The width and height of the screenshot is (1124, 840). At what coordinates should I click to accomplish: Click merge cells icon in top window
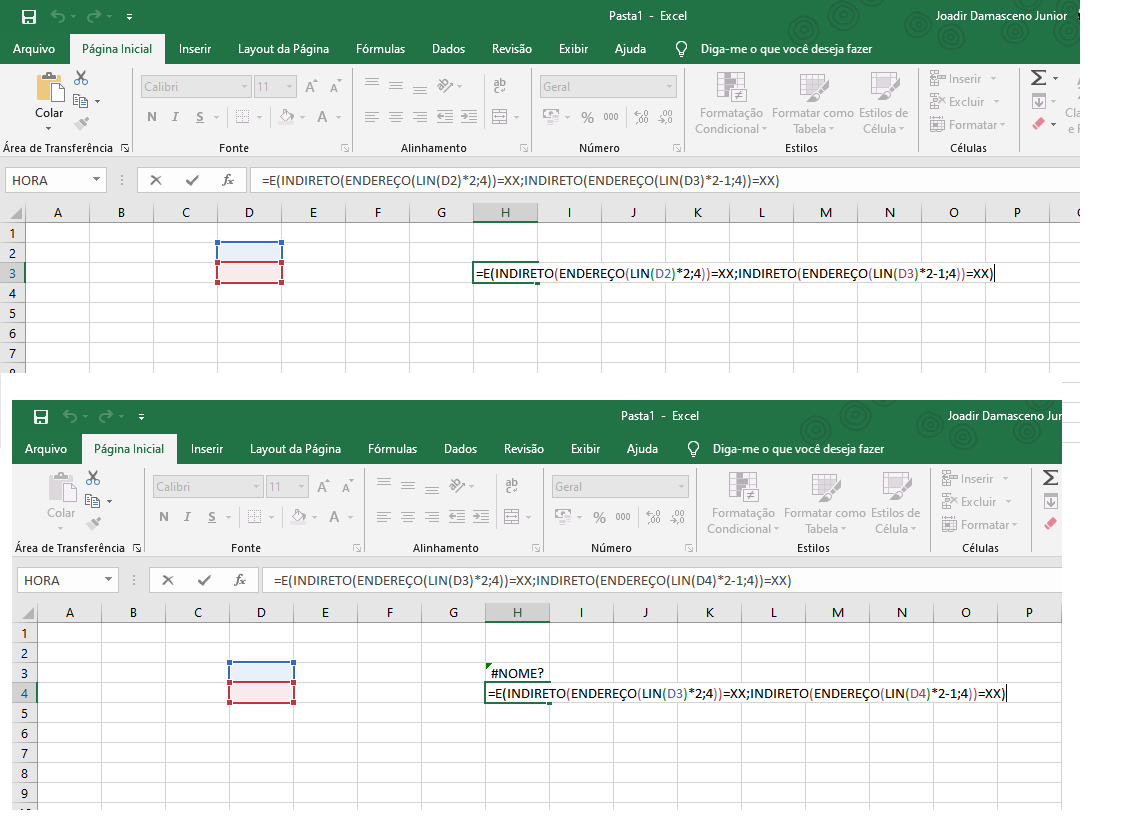(x=500, y=116)
